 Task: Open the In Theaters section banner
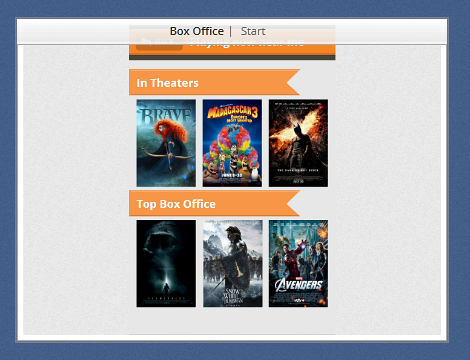pos(214,82)
